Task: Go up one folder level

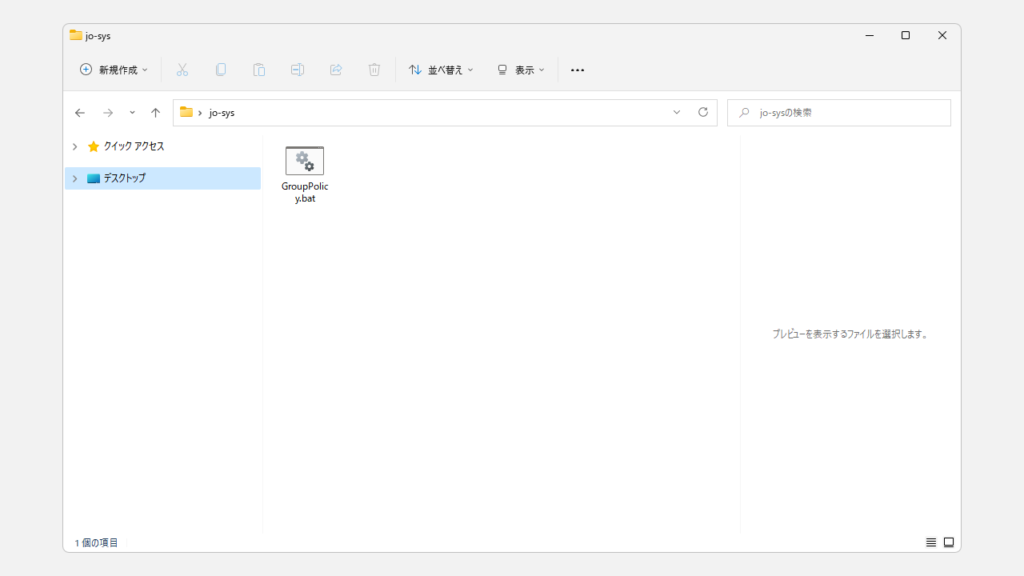Action: pyautogui.click(x=155, y=113)
